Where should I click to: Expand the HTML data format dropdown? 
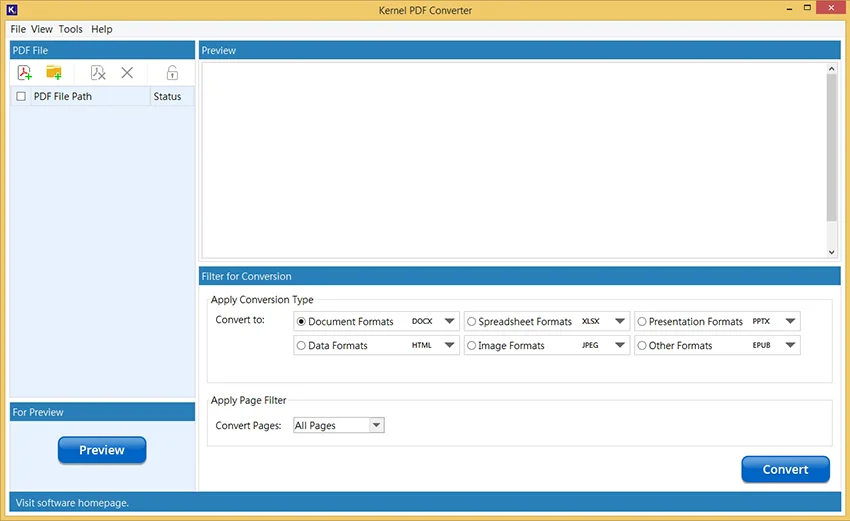click(x=449, y=345)
